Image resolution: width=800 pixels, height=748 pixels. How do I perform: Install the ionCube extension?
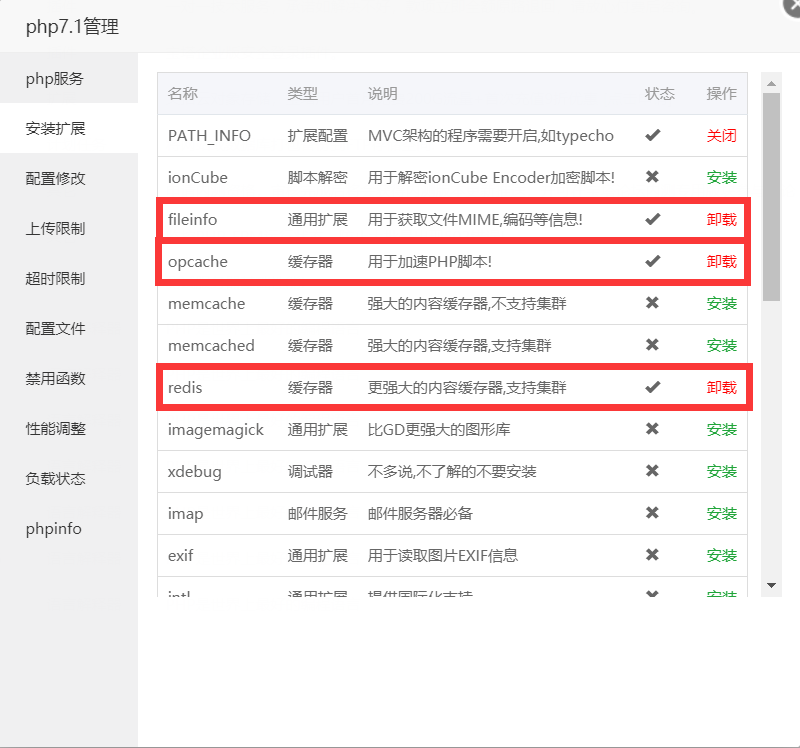click(x=721, y=177)
